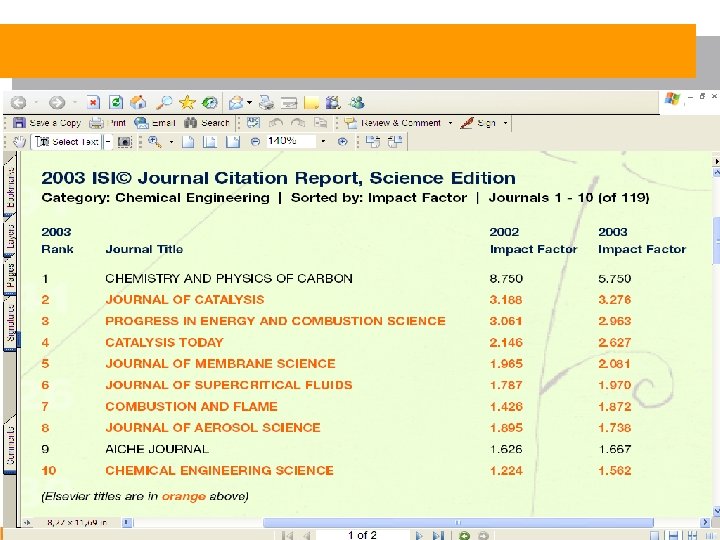Image resolution: width=720 pixels, height=540 pixels.
Task: Expand Select Text tool dropdown arrow
Action: click(x=107, y=142)
